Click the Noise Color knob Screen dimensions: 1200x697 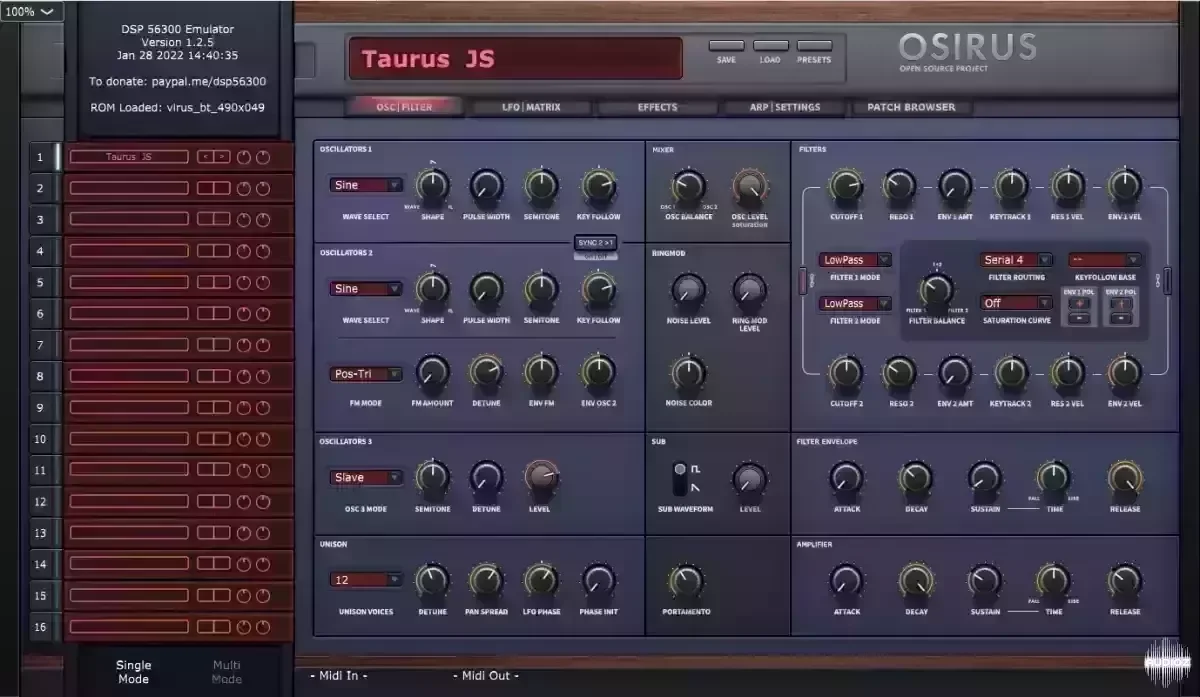pyautogui.click(x=688, y=374)
